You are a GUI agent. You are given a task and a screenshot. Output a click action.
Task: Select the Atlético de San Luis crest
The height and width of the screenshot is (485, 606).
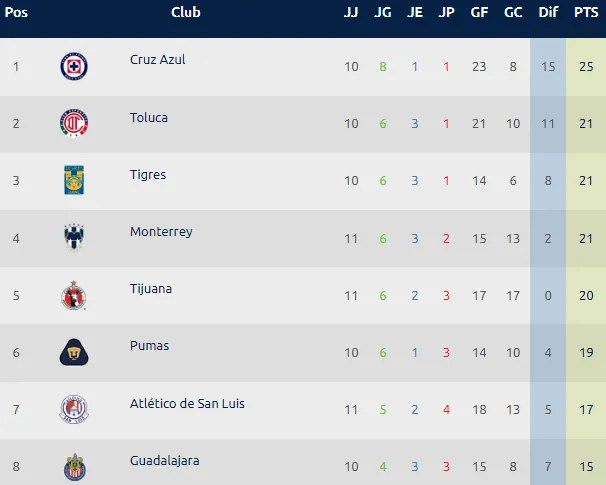coord(75,409)
